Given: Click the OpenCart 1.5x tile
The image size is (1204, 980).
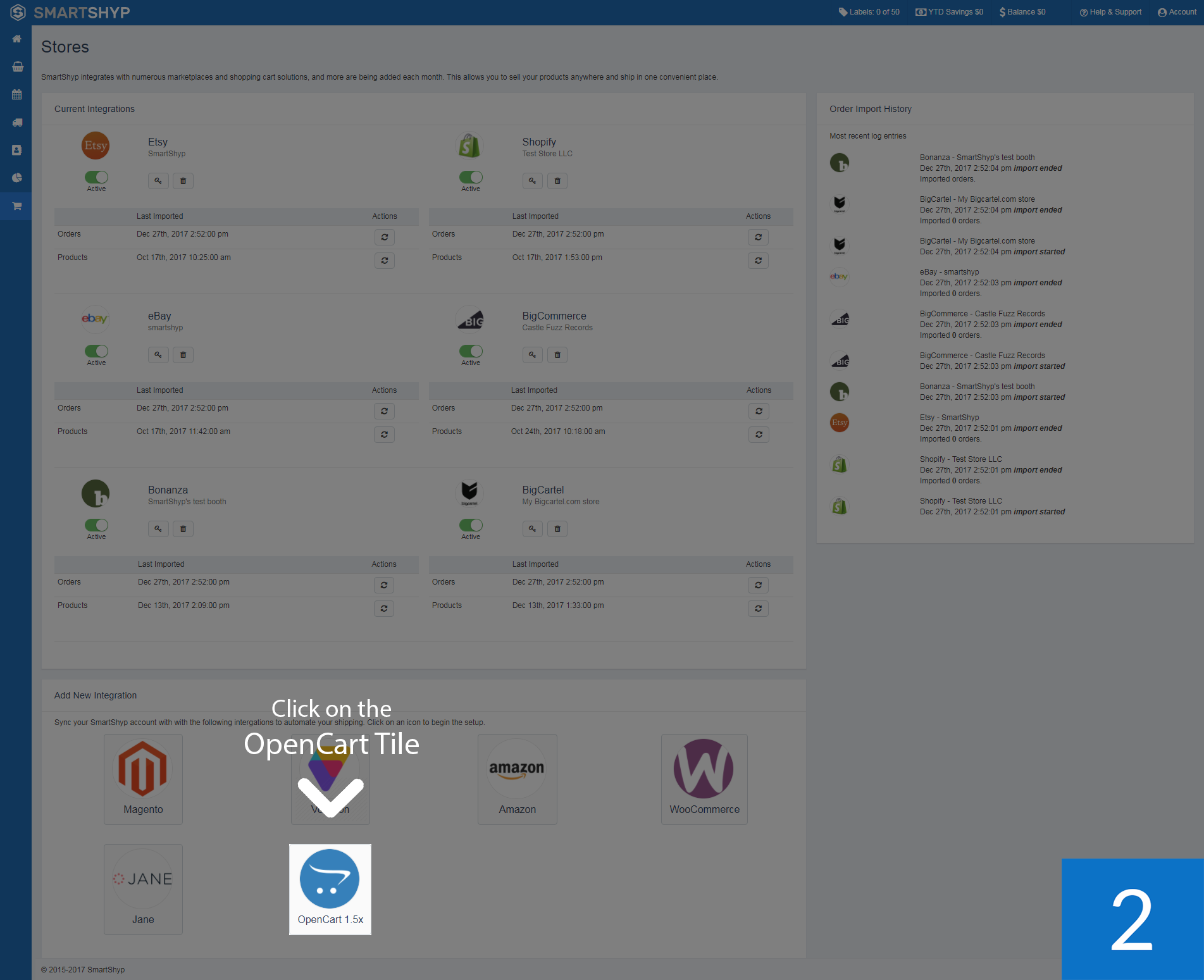Looking at the screenshot, I should pos(330,890).
